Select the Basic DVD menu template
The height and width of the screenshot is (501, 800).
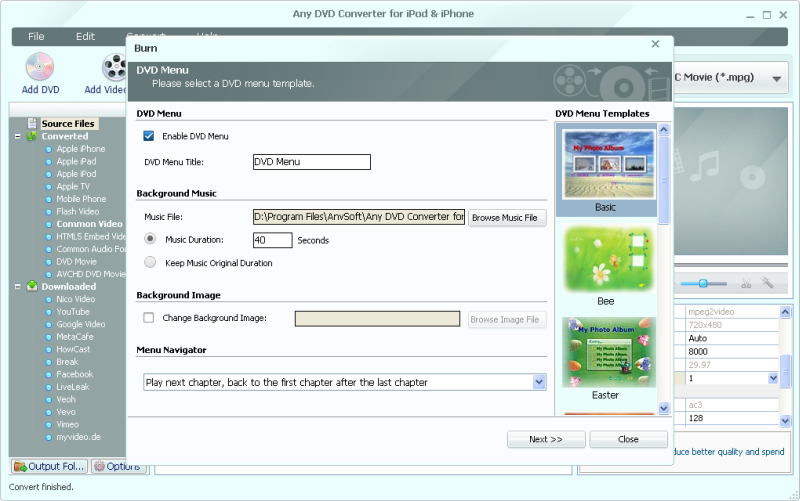(606, 171)
